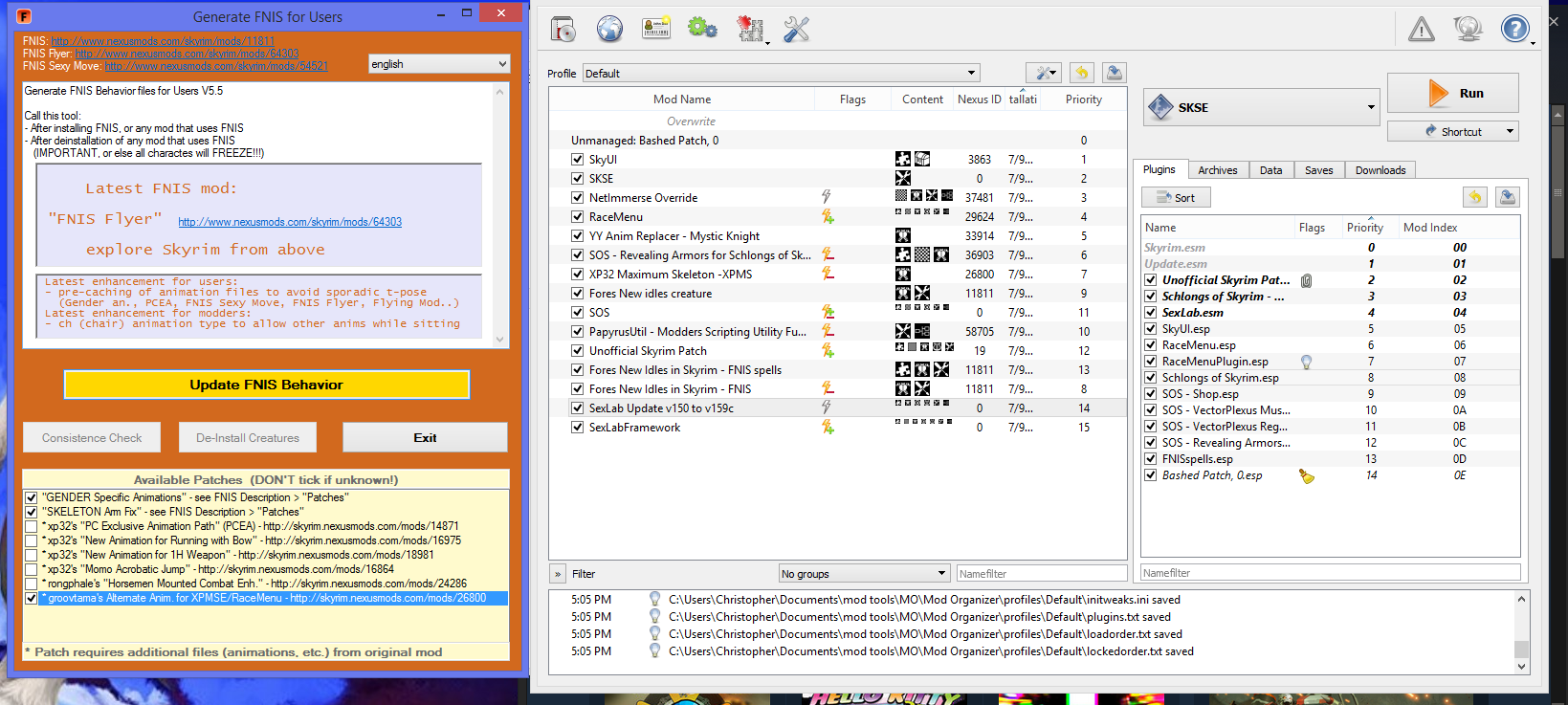
Task: Restore plugin list backup in Plugins tab
Action: 1475,197
